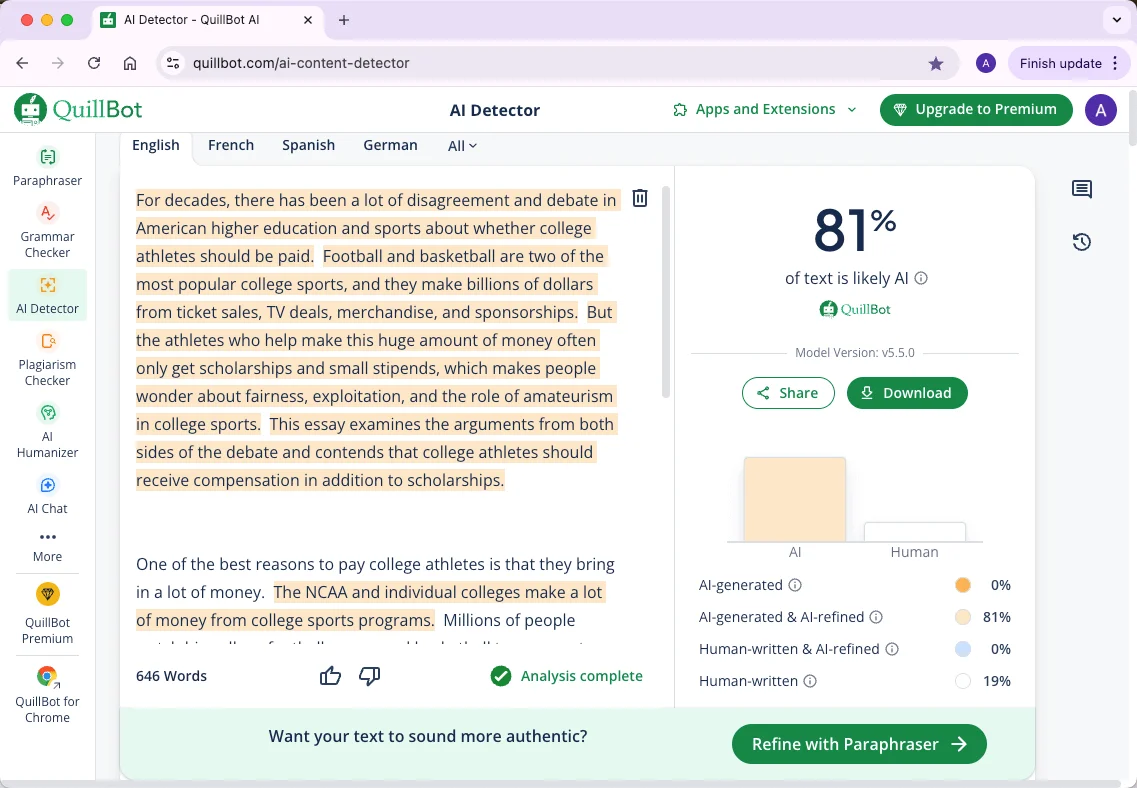Select the English language tab
This screenshot has height=788, width=1137.
click(x=156, y=145)
